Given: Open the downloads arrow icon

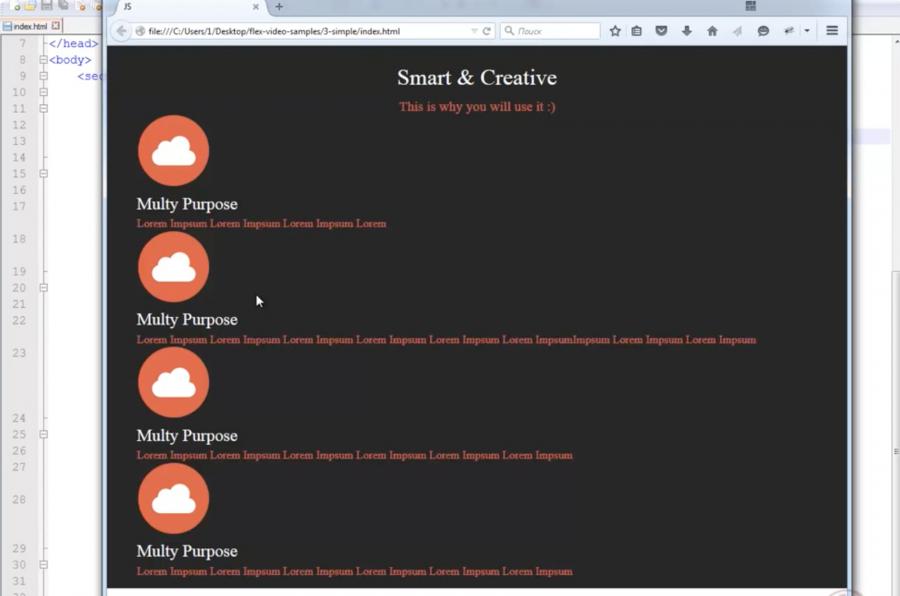Looking at the screenshot, I should pyautogui.click(x=687, y=31).
